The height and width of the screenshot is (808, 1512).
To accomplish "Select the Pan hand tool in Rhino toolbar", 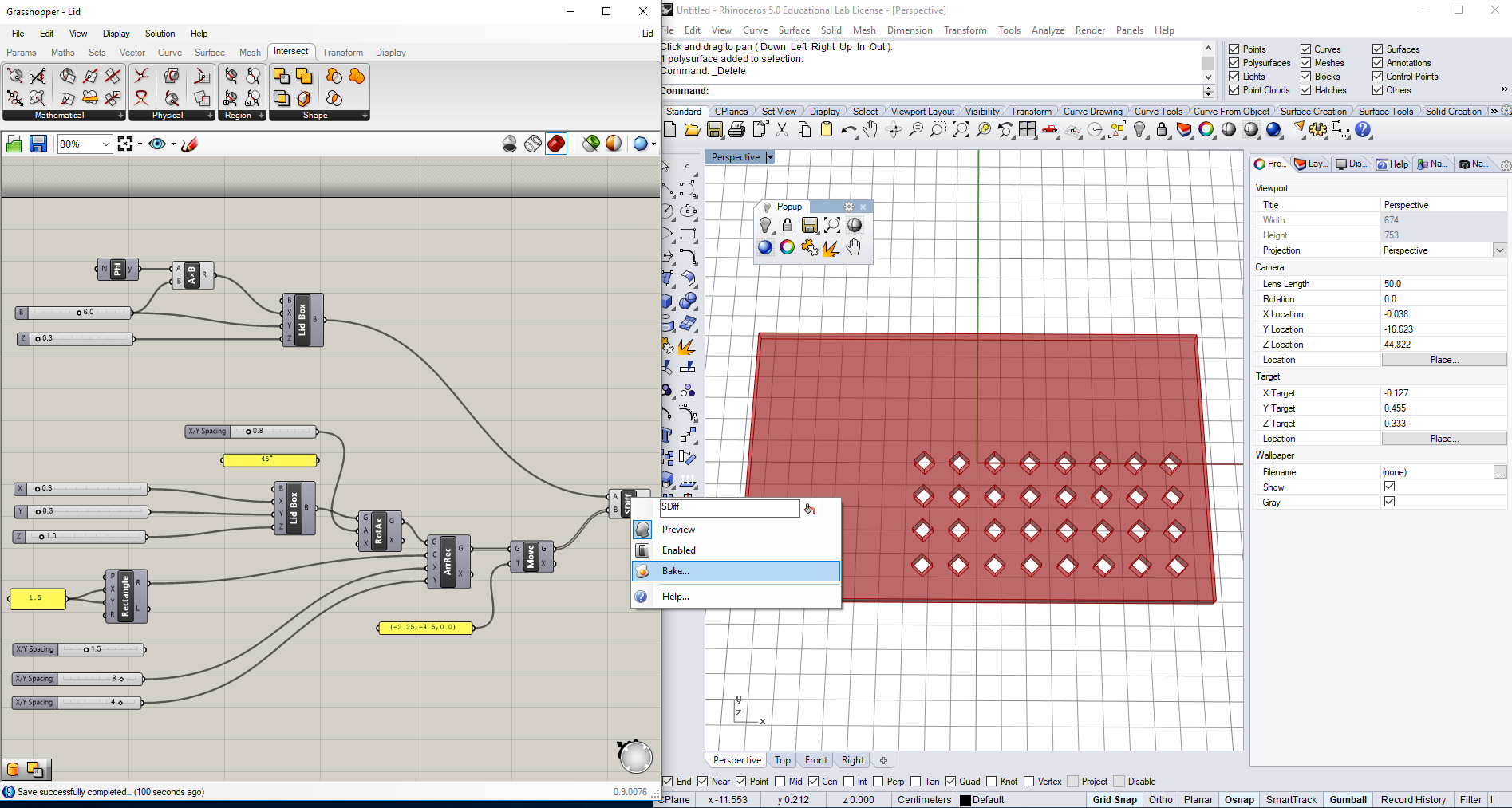I will click(x=870, y=129).
